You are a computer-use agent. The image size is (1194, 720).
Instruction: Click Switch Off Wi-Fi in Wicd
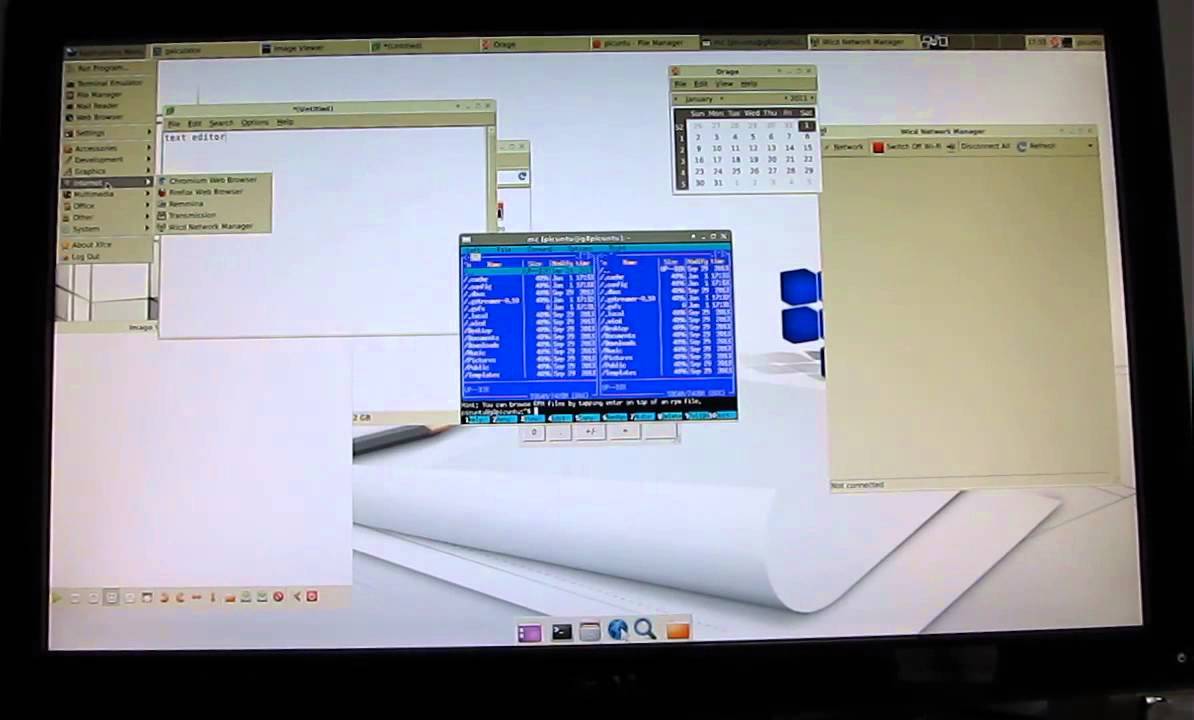(x=907, y=147)
